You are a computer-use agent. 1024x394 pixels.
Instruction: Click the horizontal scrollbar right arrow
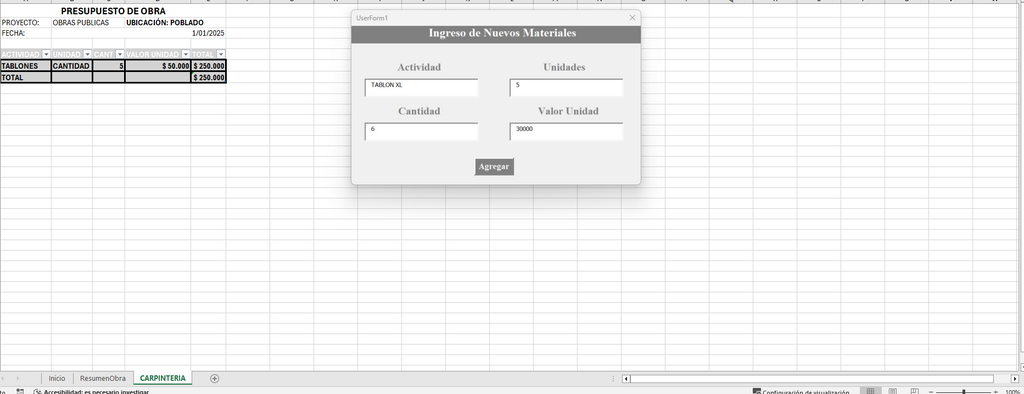tap(1015, 378)
